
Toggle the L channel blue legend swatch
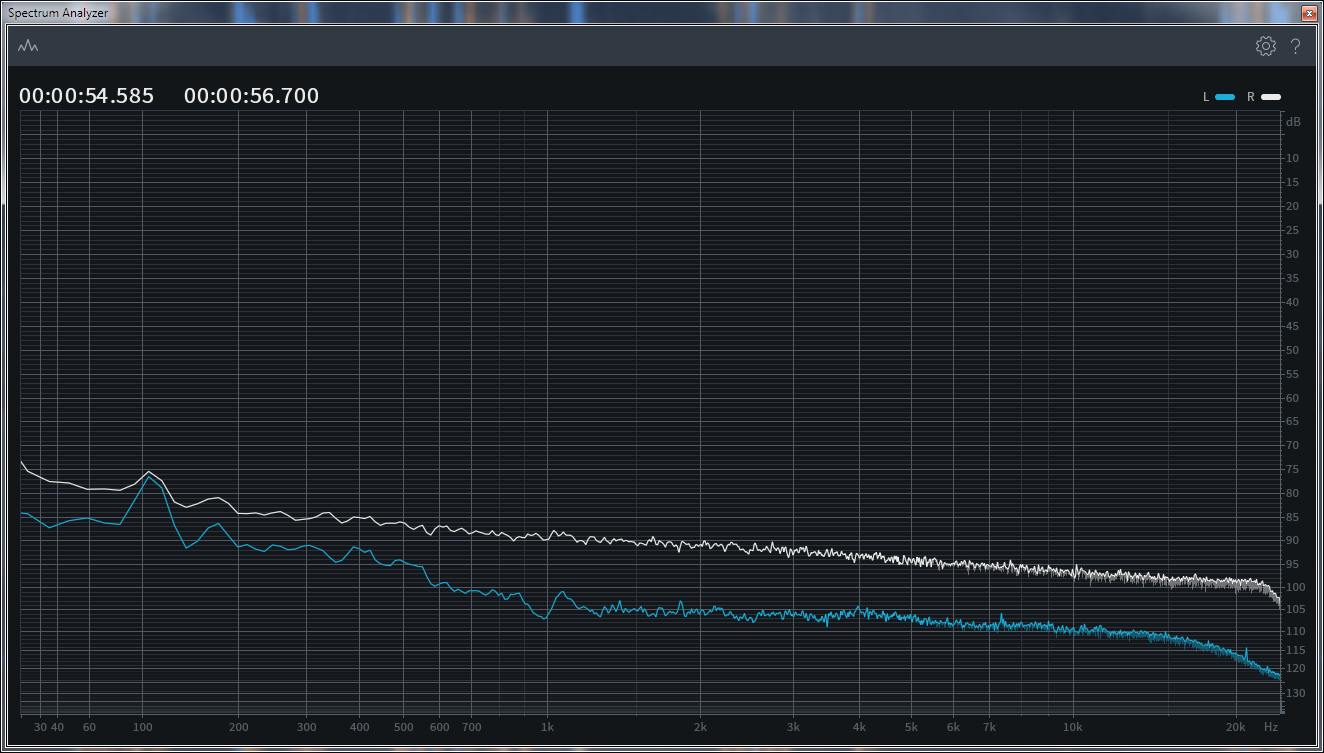tap(1225, 97)
